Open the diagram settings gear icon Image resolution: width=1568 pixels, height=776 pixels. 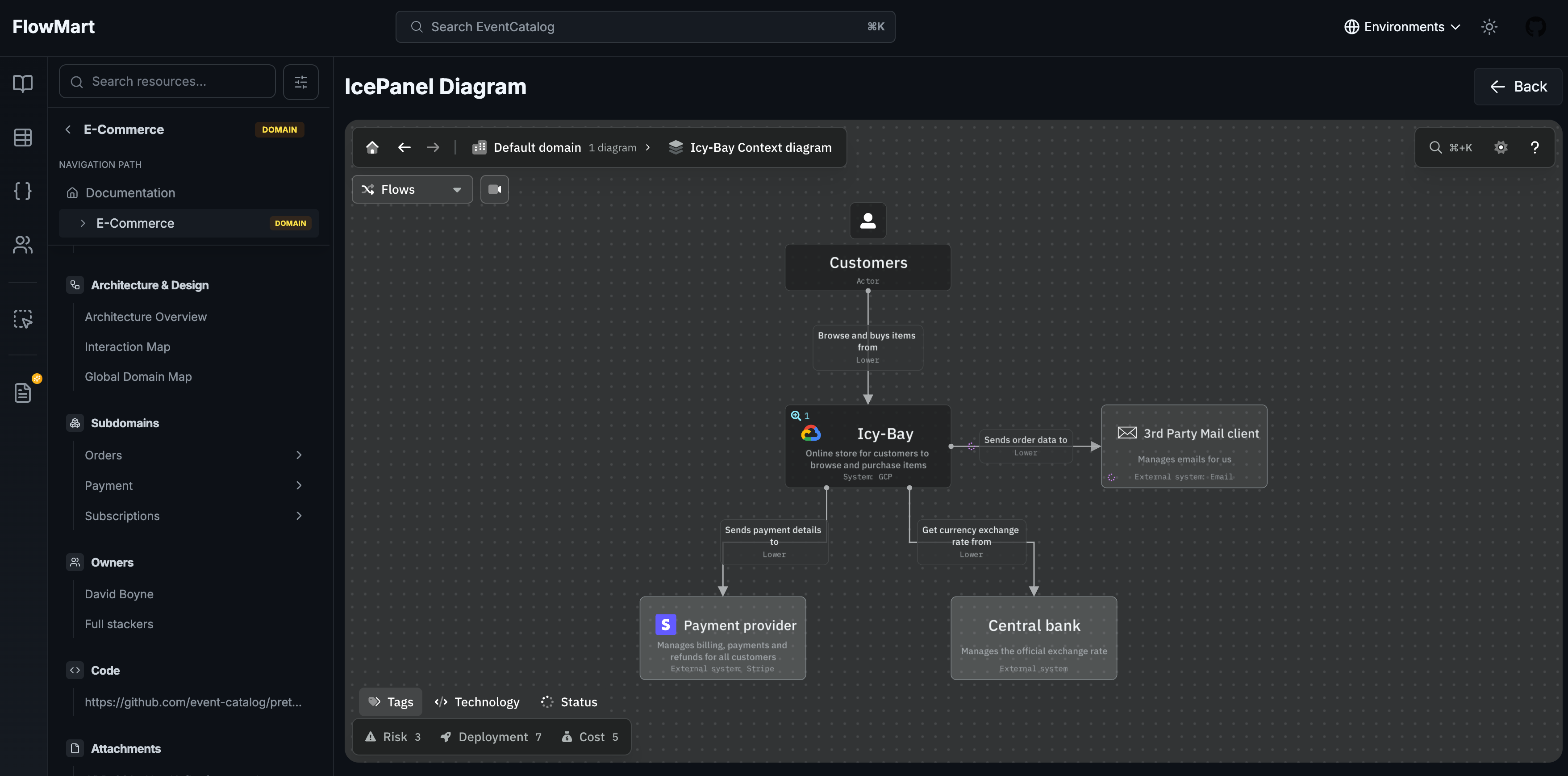1501,147
